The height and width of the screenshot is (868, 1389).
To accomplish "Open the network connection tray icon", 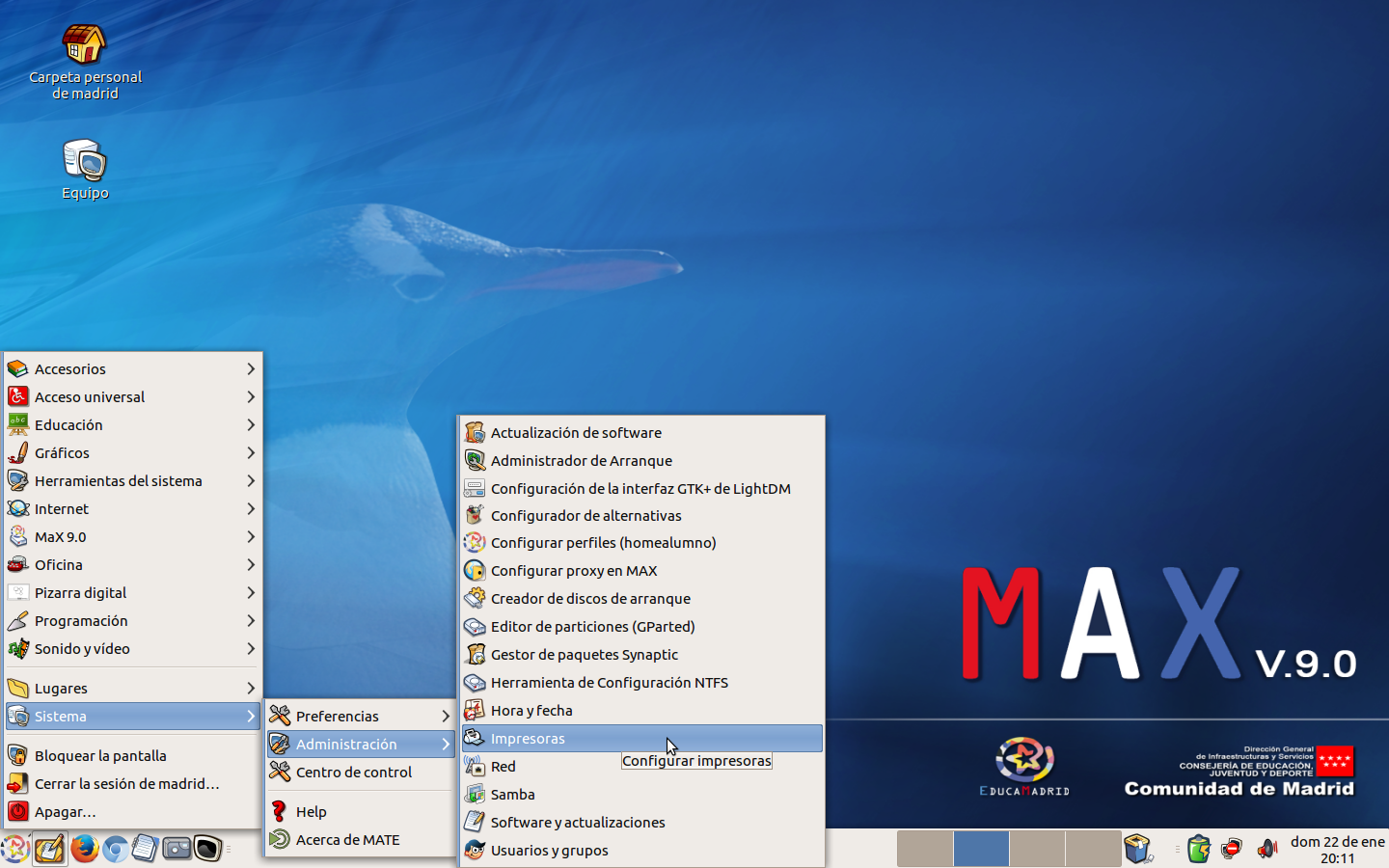I will click(1231, 849).
